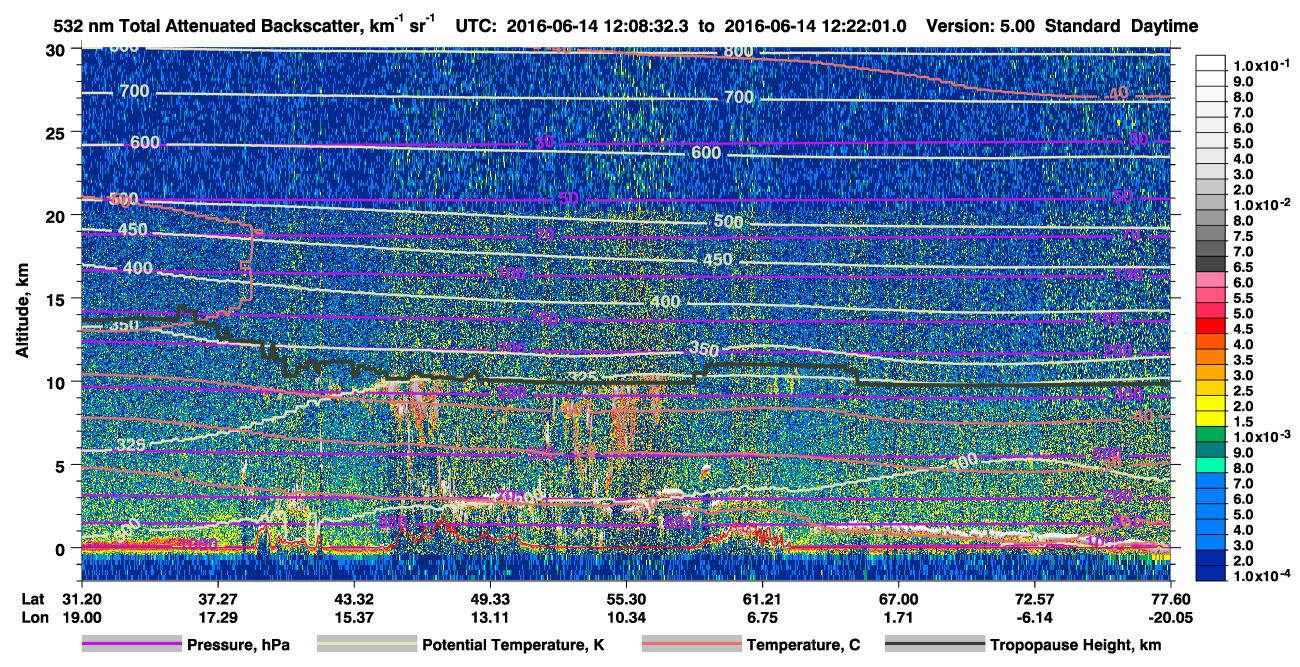Click altitude tick label '25'
Viewport: 1300px width, 667px height.
pos(58,132)
